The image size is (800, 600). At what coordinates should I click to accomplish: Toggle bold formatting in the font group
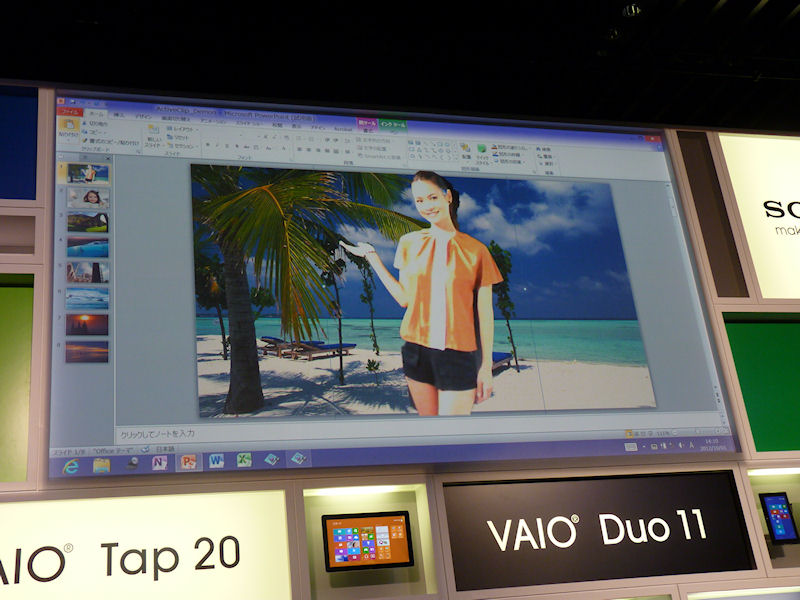pos(206,146)
